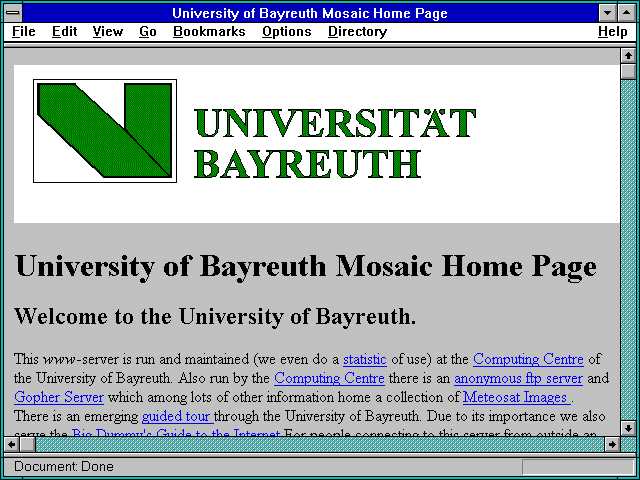The width and height of the screenshot is (640, 480).
Task: Open Computing Centre link after 'run by the'
Action: click(x=329, y=378)
